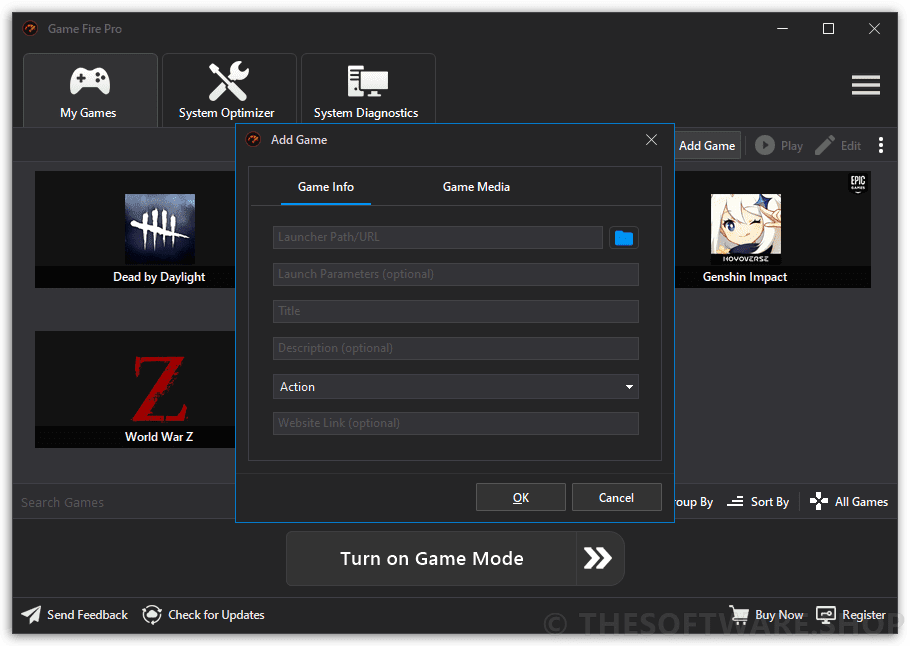Click the Check for Updates refresh icon
This screenshot has height=646, width=910.
tap(152, 615)
